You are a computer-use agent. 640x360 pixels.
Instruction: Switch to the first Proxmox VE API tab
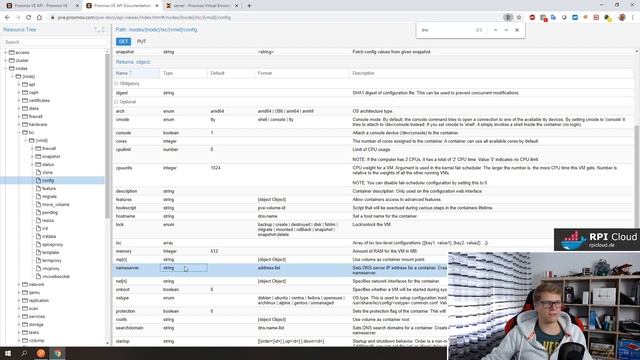(42, 6)
